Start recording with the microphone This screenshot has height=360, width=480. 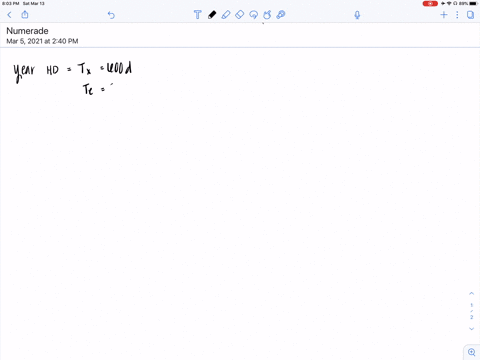357,15
